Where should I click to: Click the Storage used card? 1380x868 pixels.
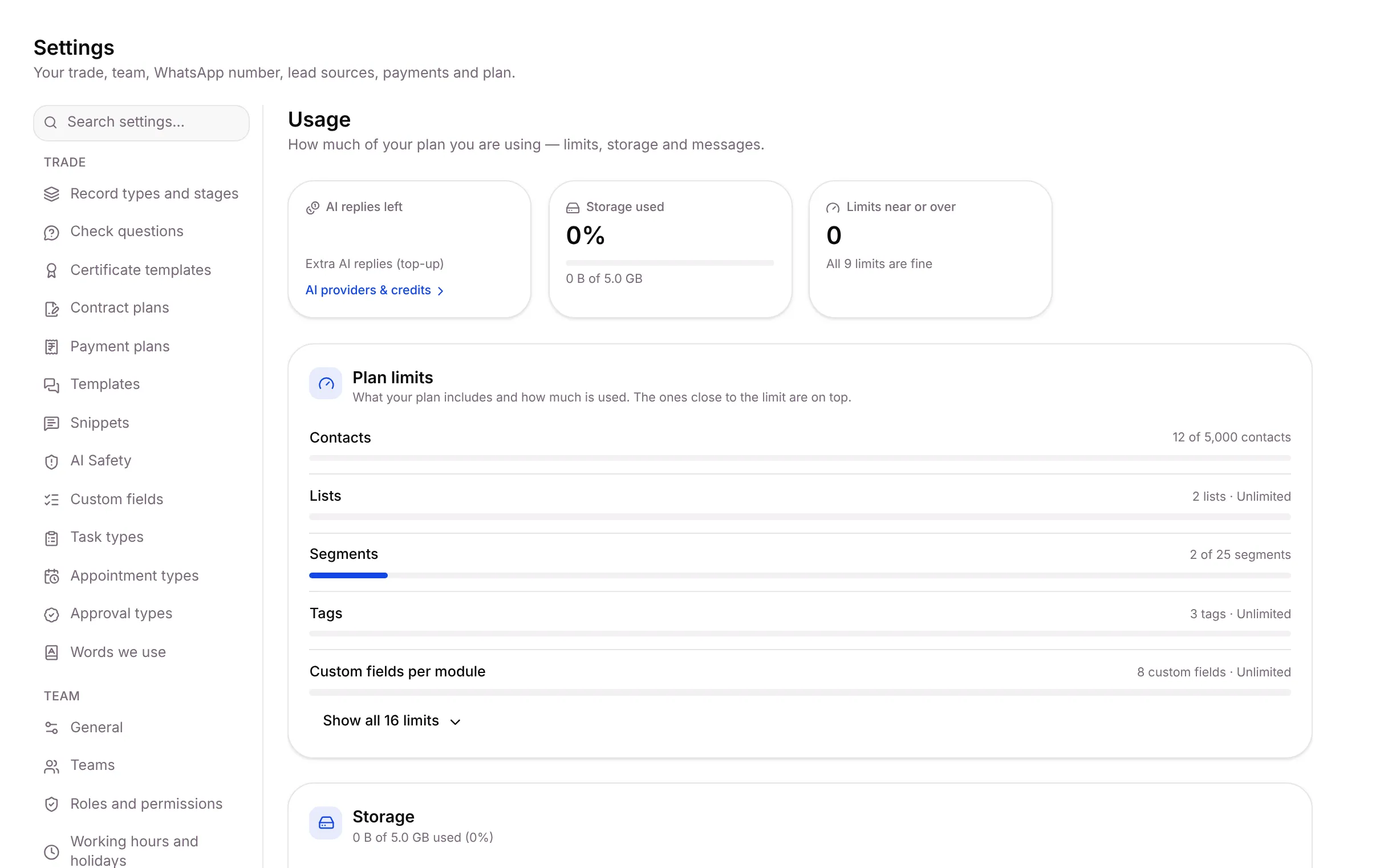[x=670, y=249]
